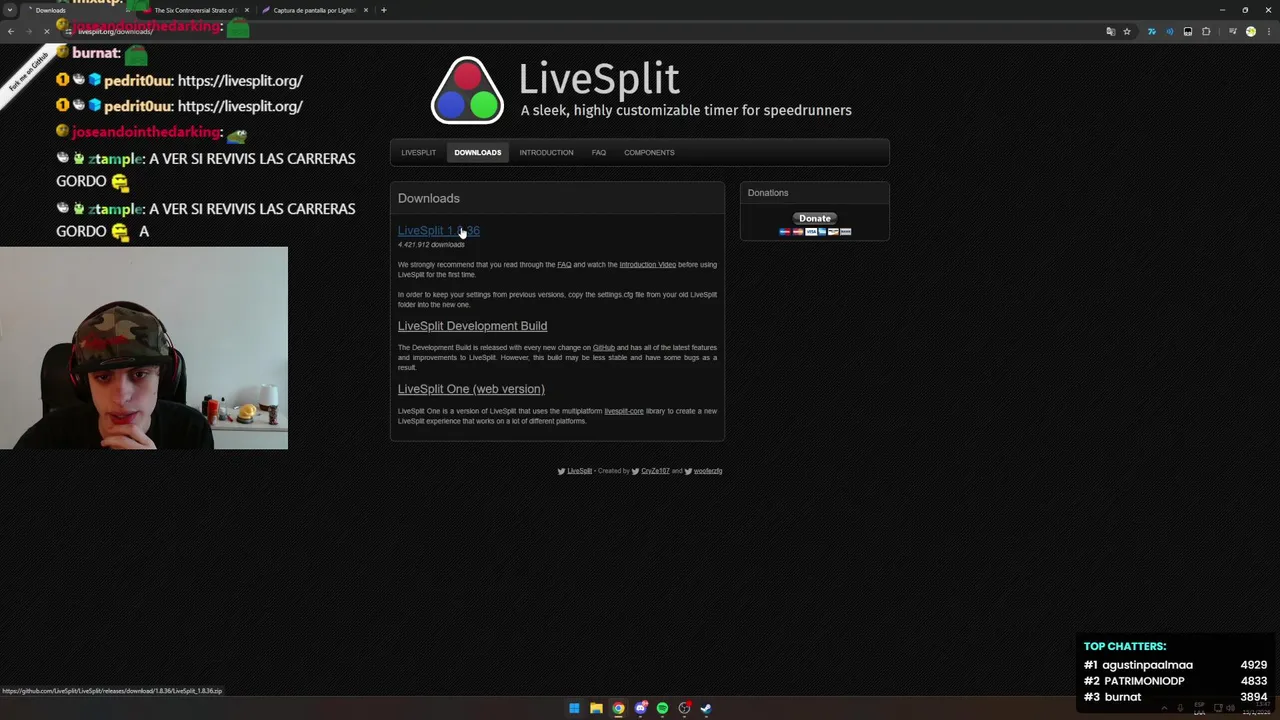Click the translate page icon
Viewport: 1280px width, 720px height.
click(1111, 32)
